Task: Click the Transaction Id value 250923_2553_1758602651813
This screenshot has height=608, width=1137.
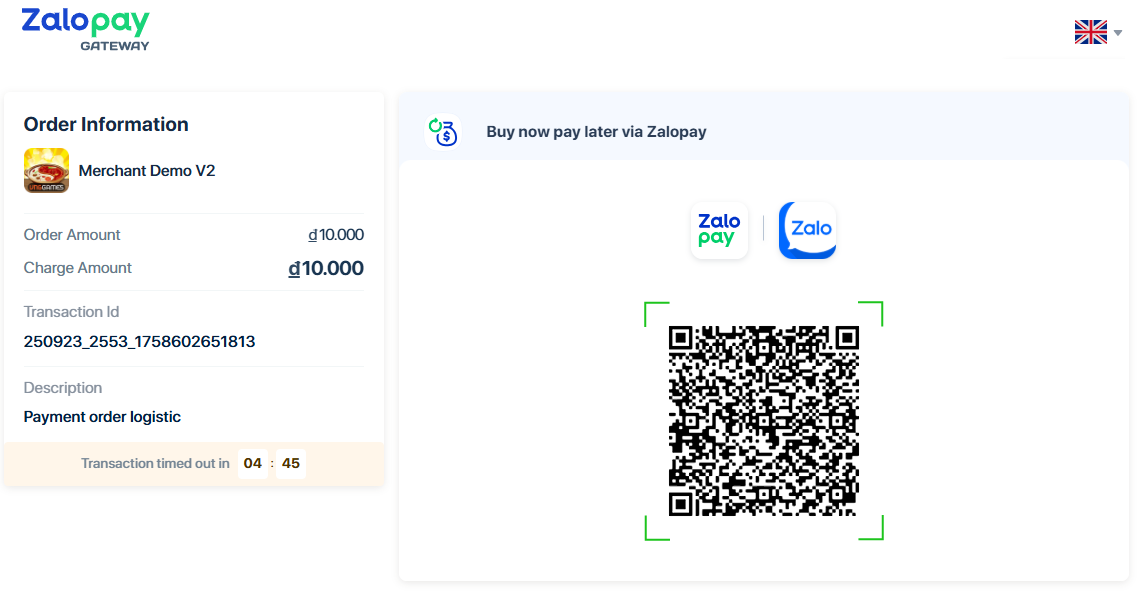Action: click(139, 342)
